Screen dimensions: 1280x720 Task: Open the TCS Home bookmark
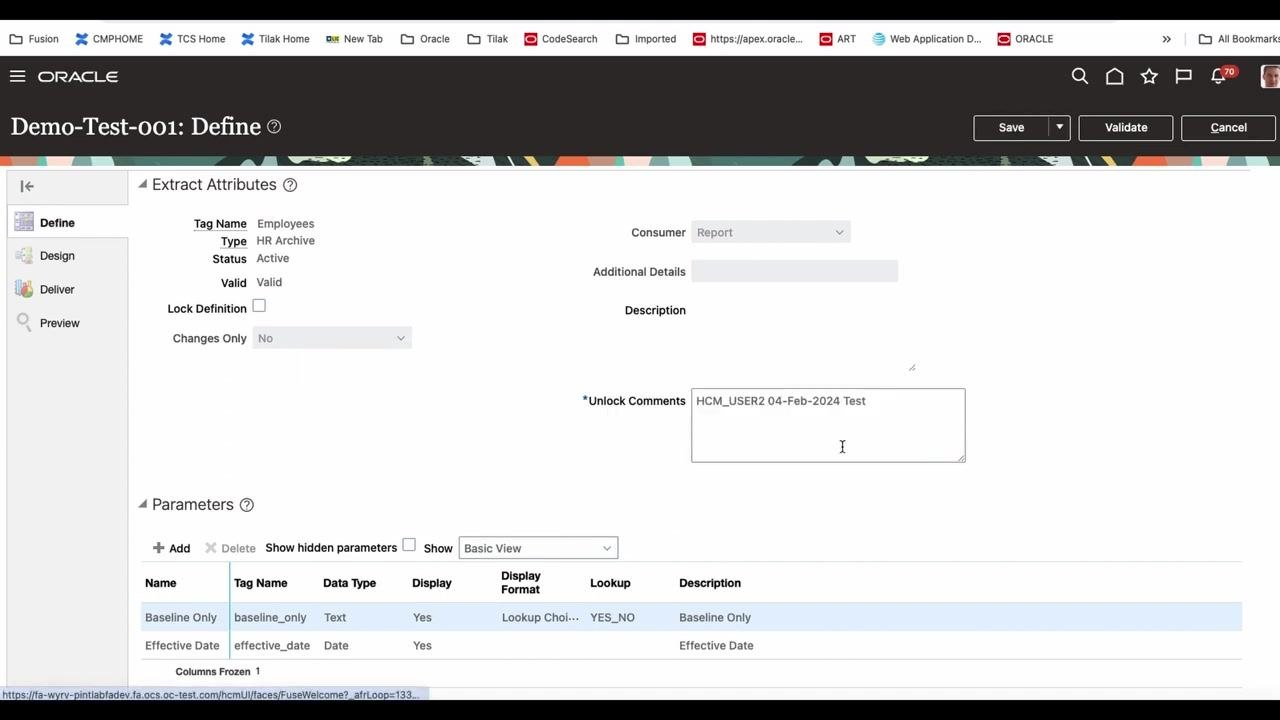tap(192, 39)
